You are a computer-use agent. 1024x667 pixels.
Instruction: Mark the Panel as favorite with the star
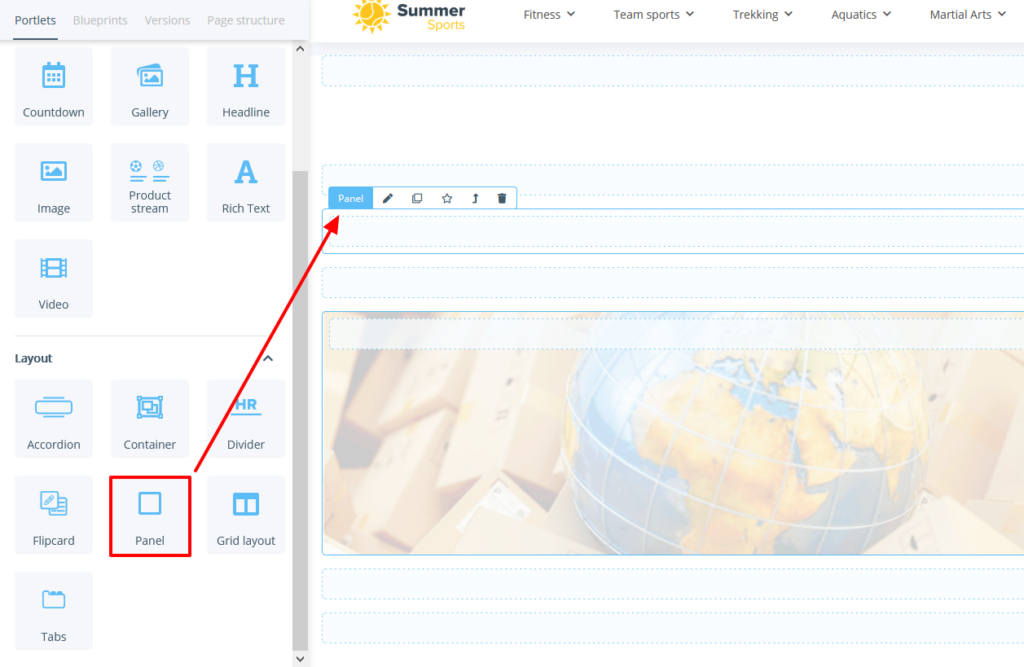pos(446,198)
